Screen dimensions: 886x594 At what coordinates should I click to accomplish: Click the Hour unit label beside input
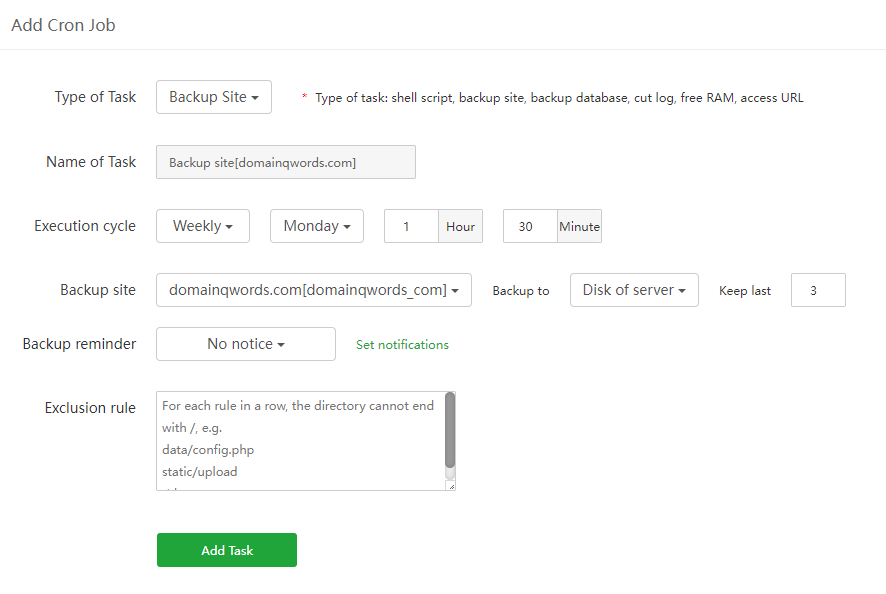click(460, 226)
